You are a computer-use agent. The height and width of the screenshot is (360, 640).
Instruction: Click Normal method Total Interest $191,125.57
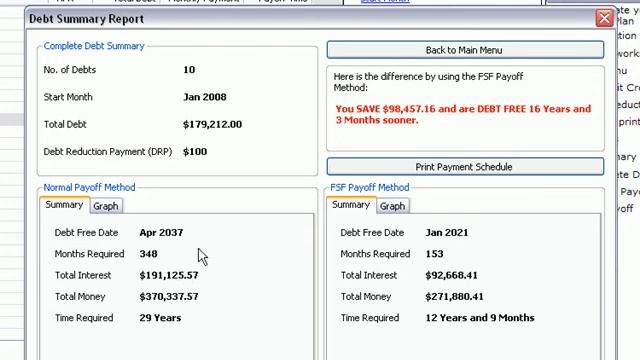(x=169, y=275)
